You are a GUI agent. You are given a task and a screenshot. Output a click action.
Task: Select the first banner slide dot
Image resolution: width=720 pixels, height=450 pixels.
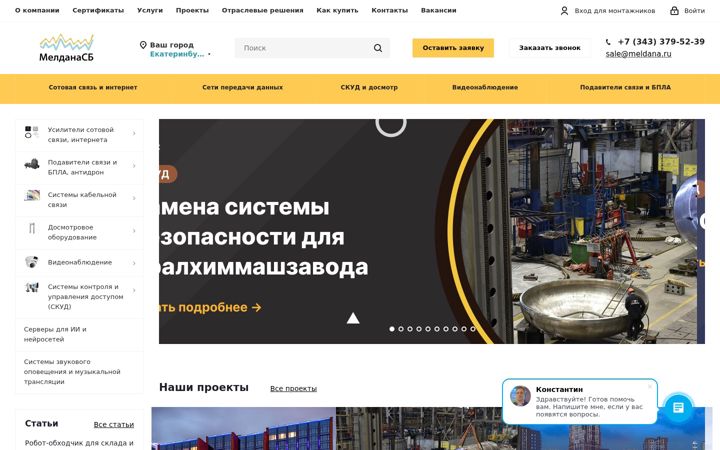coord(392,329)
